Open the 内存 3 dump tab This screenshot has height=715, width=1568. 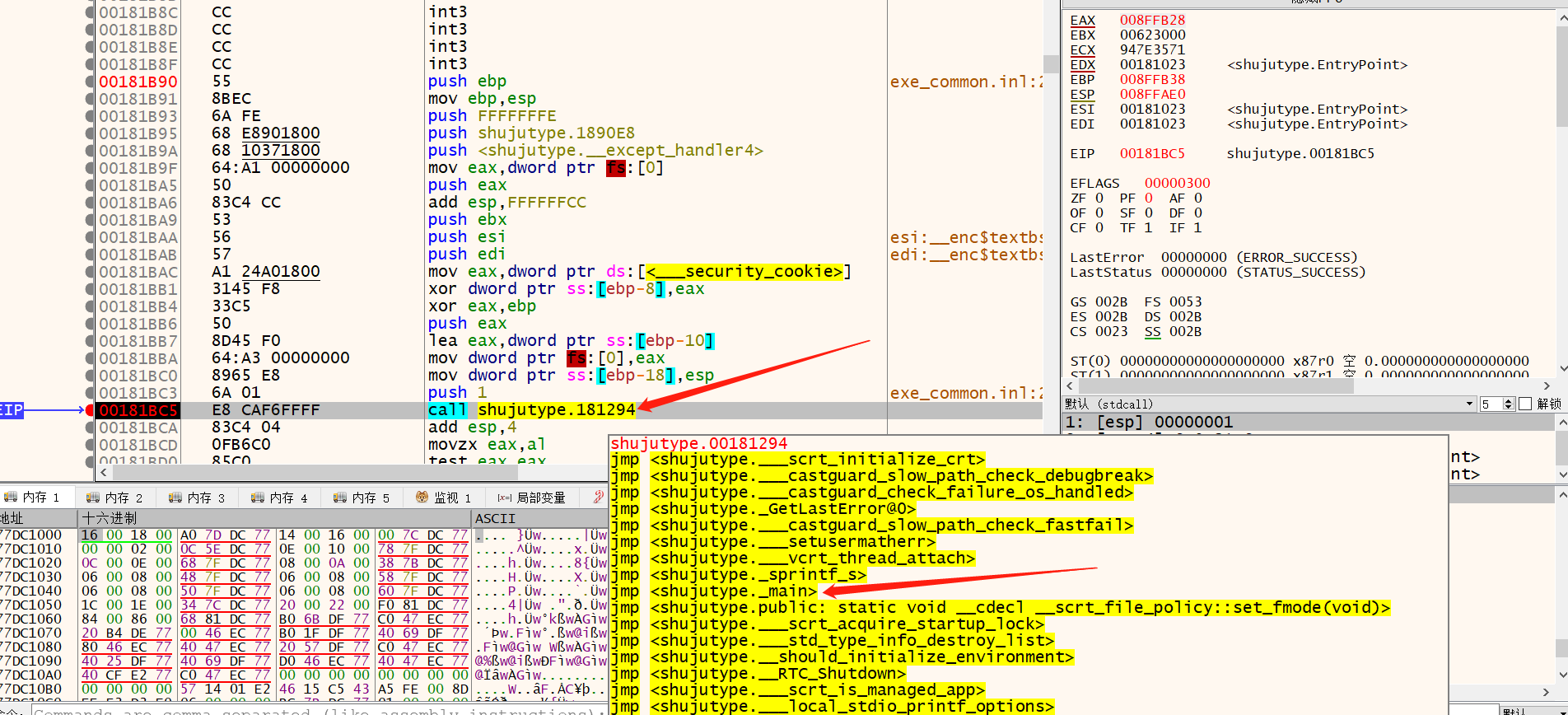click(198, 498)
